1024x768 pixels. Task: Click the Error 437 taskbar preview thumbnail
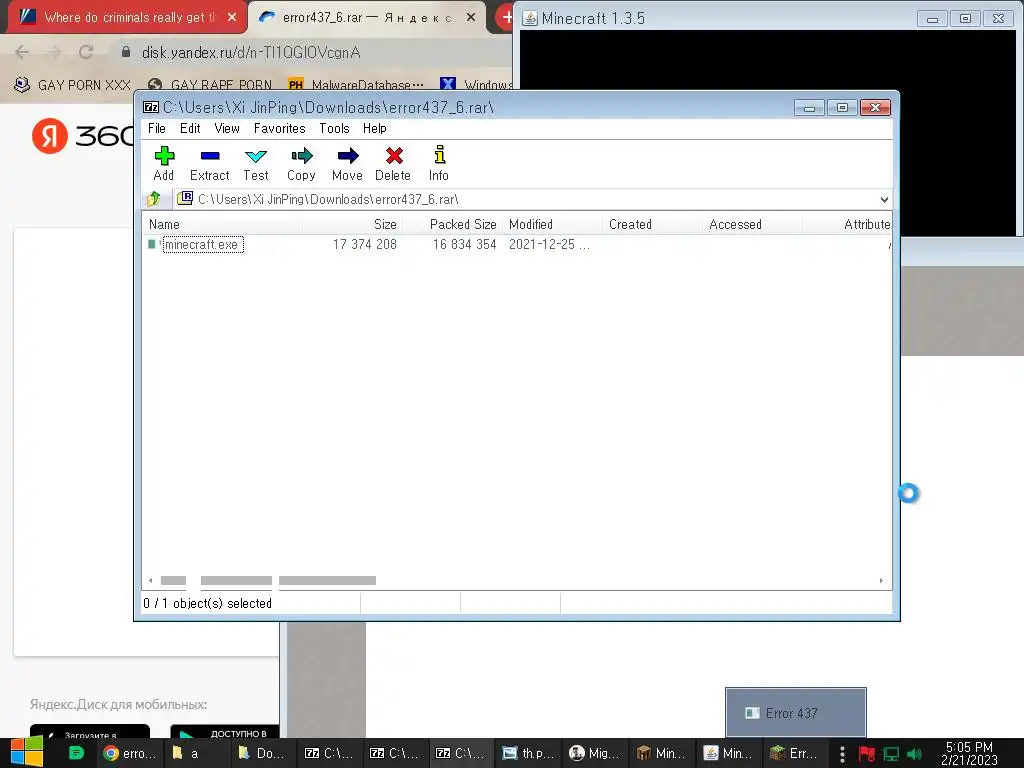tap(795, 712)
